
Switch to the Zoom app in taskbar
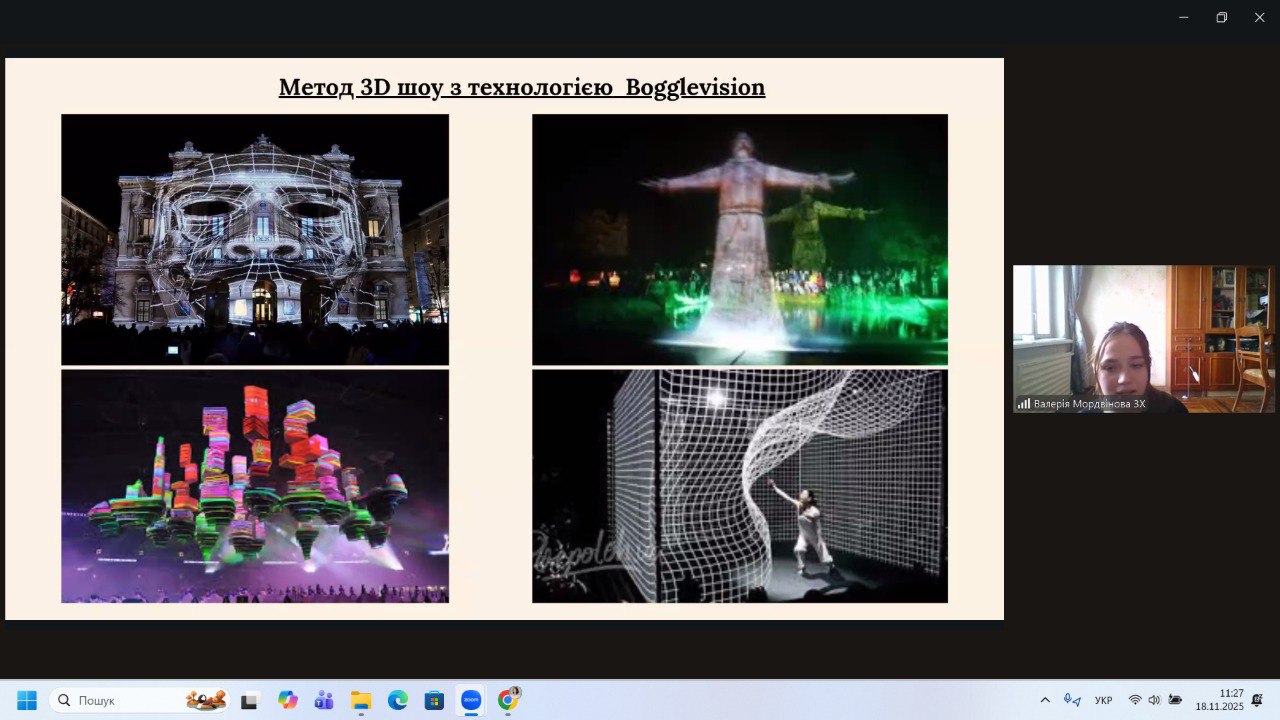pos(471,700)
